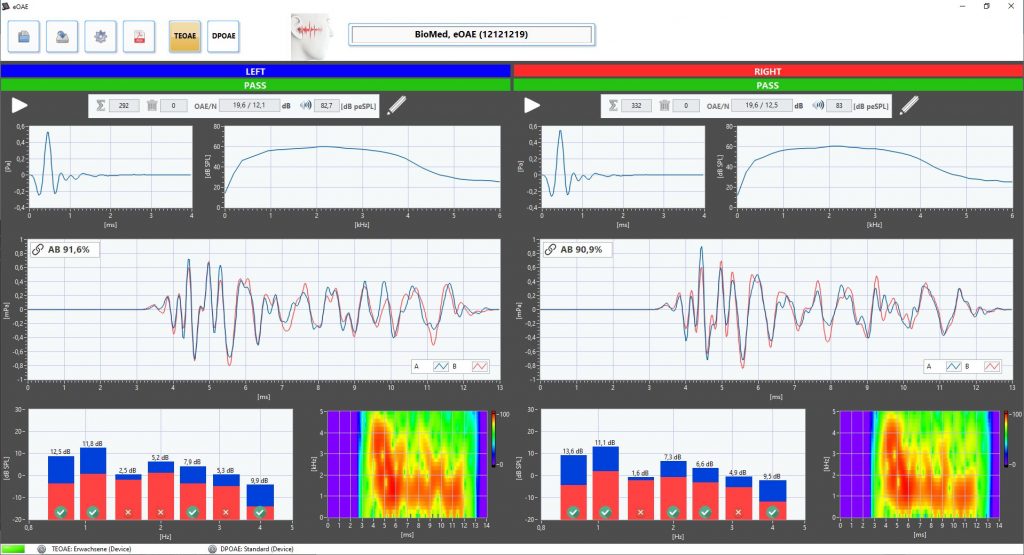Start the left ear measurement play button
The height and width of the screenshot is (555, 1024).
[x=19, y=105]
